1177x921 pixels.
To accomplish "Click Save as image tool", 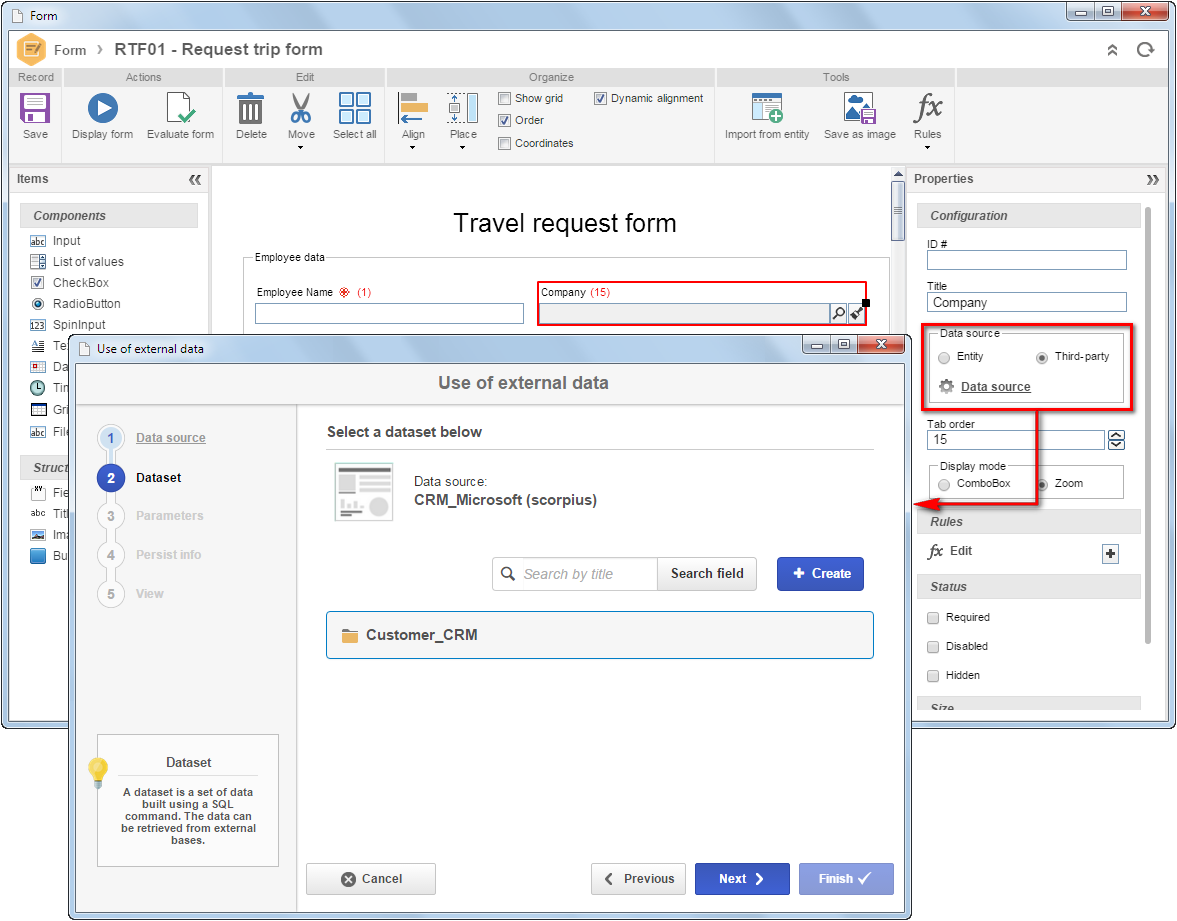I will click(x=859, y=108).
